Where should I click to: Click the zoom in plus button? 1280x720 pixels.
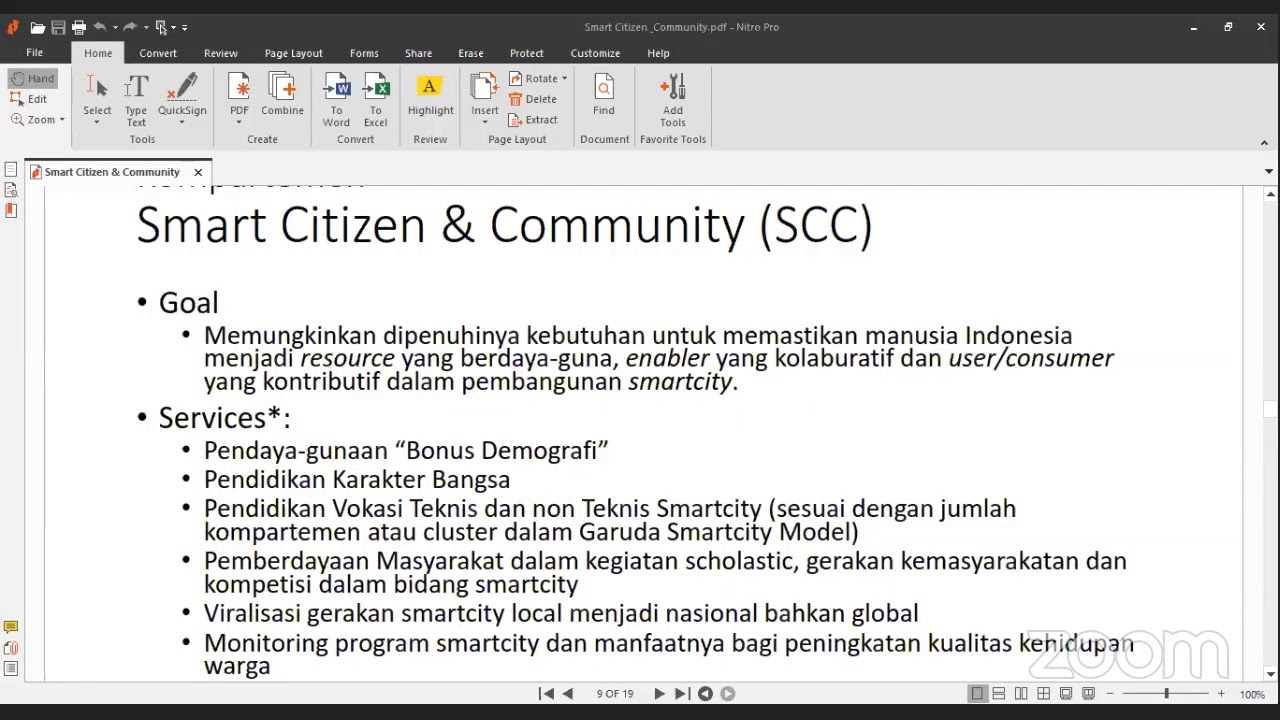click(1221, 693)
